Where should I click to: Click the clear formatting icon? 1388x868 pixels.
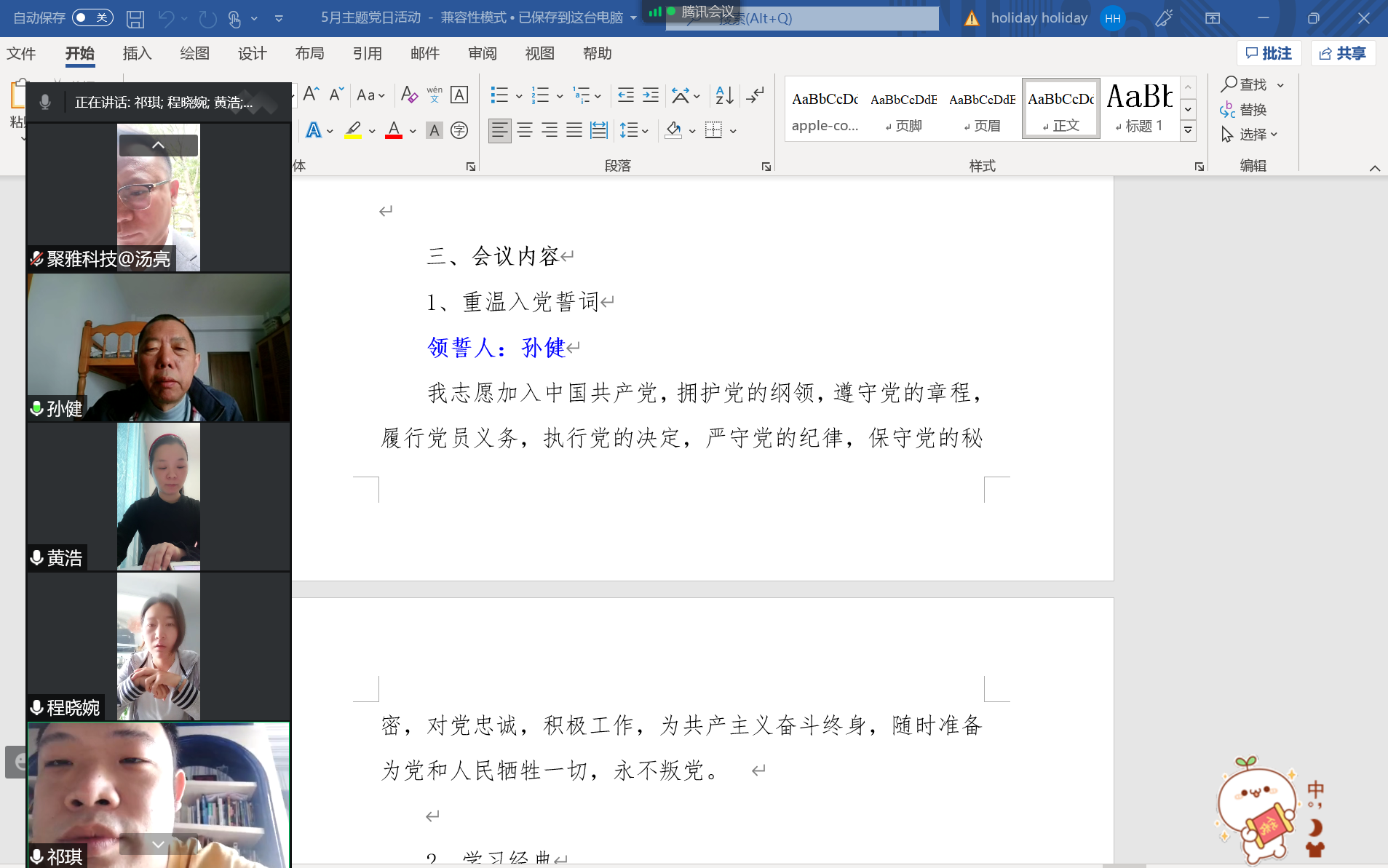tap(409, 95)
